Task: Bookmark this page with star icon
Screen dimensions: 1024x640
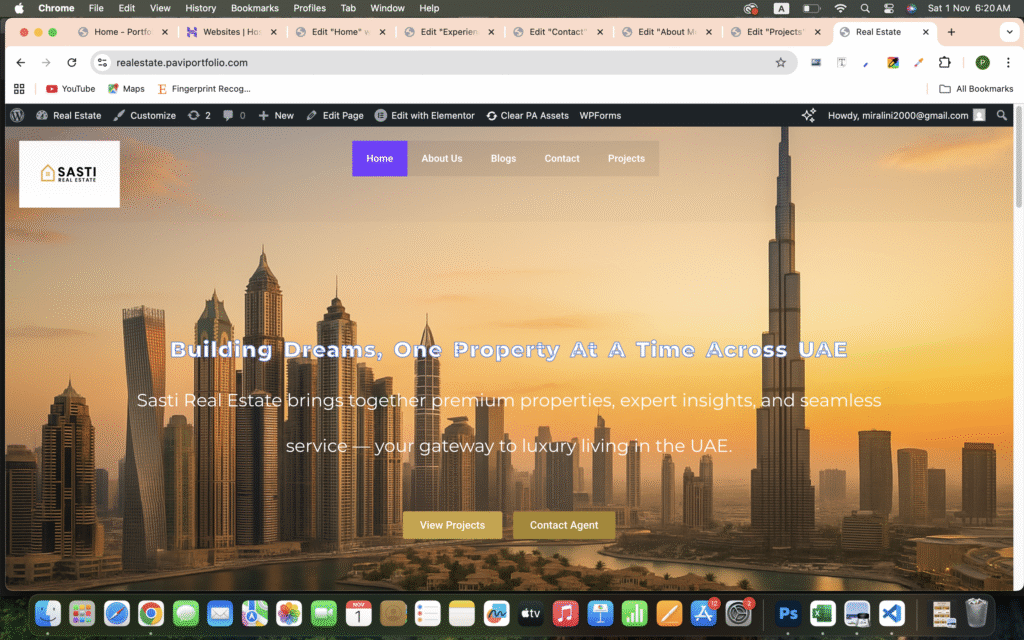Action: pos(780,62)
